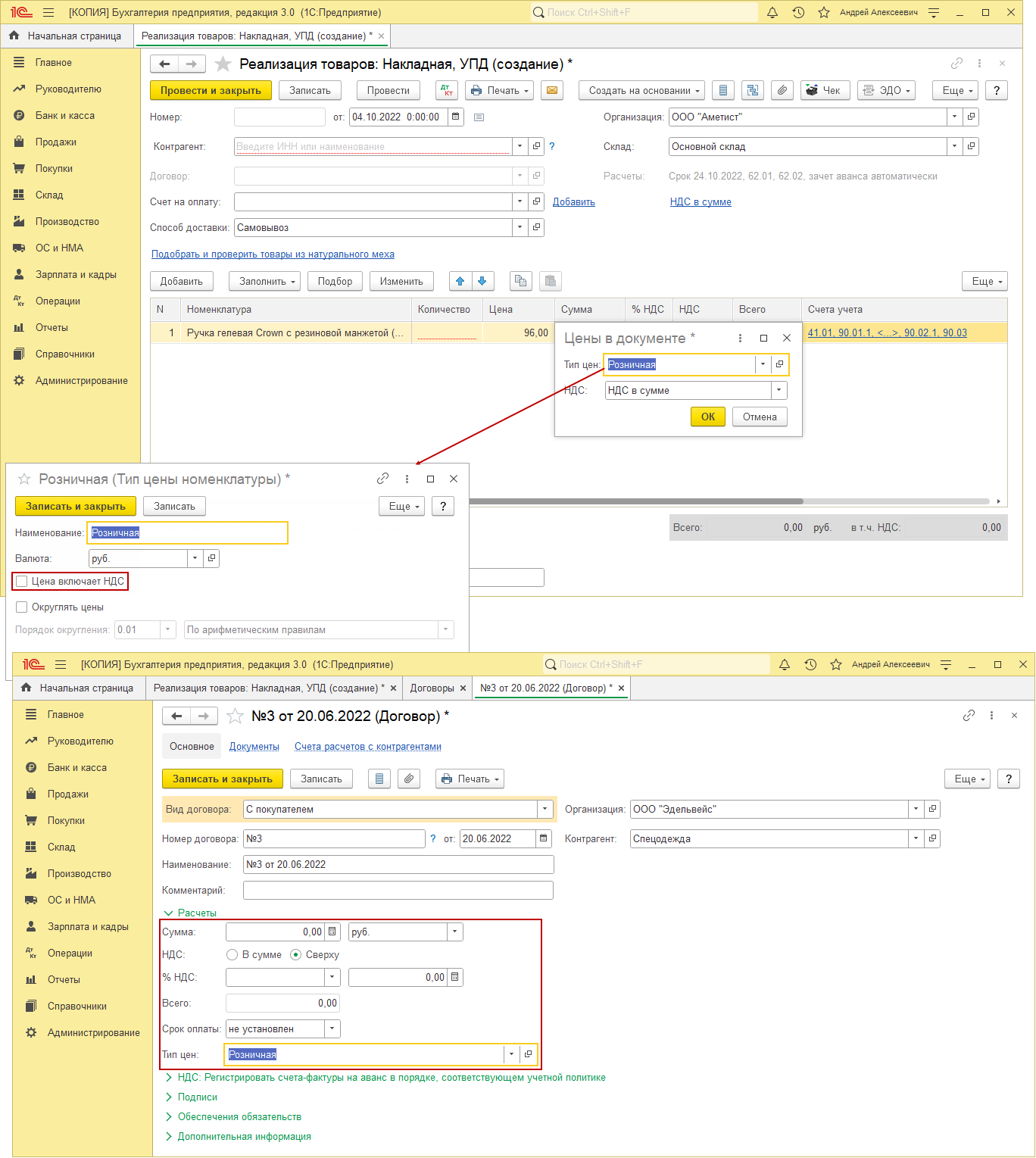The image size is (1036, 1158).
Task: Enable the Округлять цены checkbox
Action: [x=22, y=607]
